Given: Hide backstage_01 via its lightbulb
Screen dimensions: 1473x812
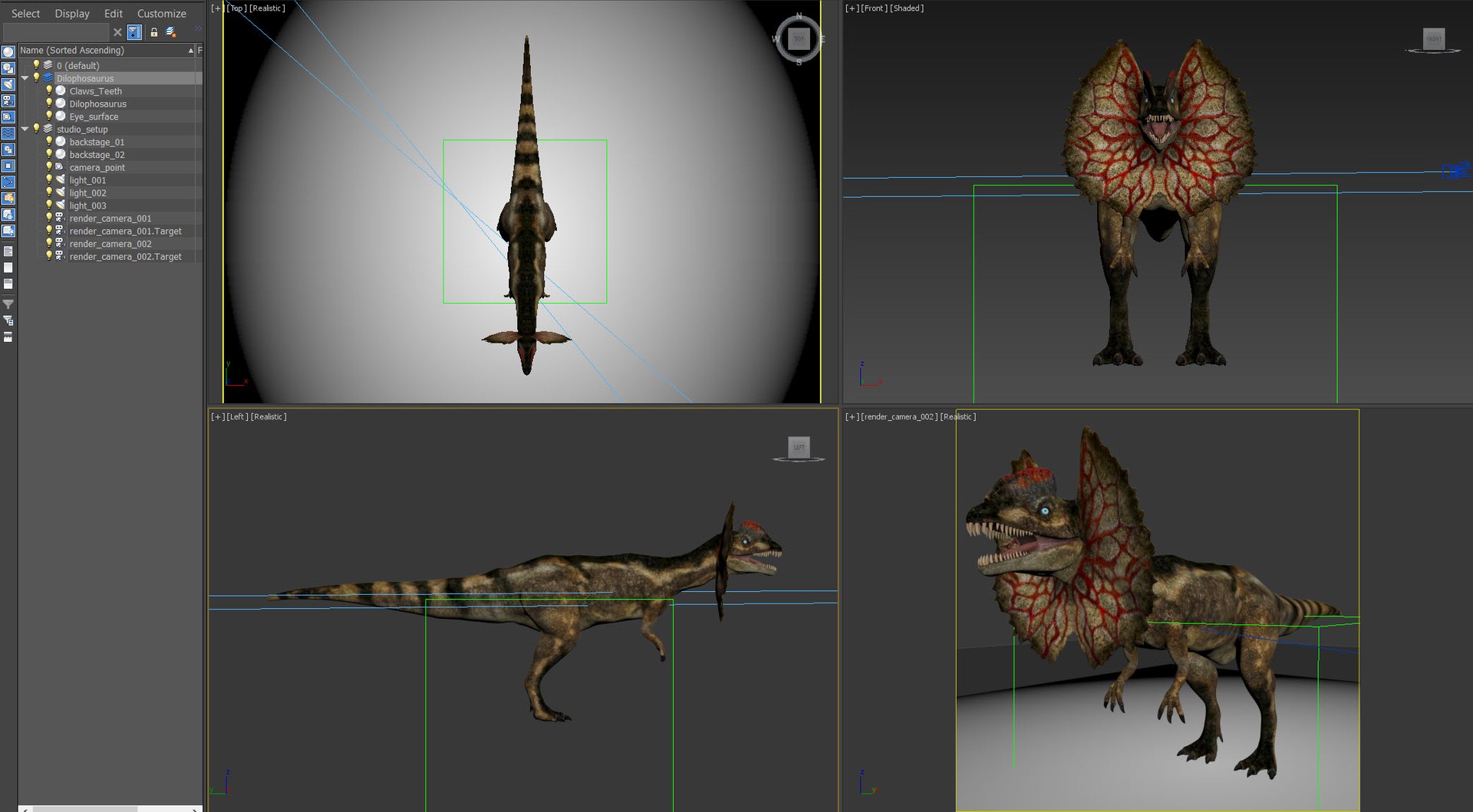Looking at the screenshot, I should [x=48, y=141].
